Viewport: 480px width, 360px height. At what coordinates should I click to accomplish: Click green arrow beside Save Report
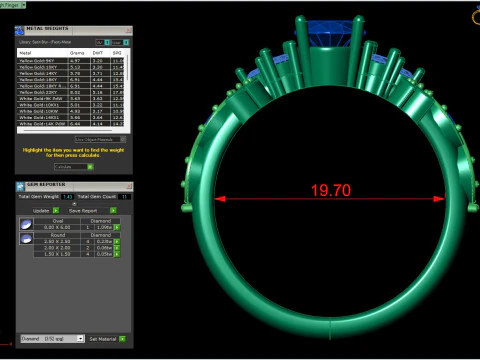pos(113,210)
